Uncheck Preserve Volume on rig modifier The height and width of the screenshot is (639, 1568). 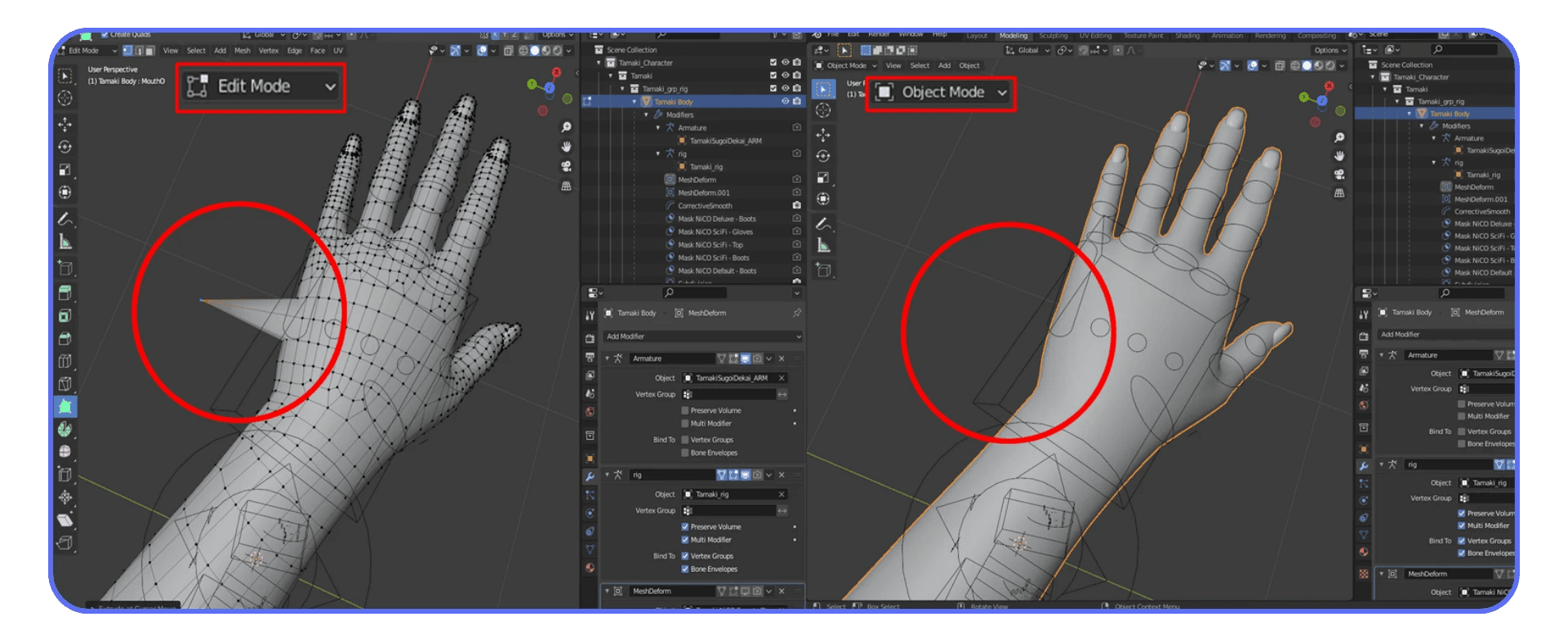685,526
